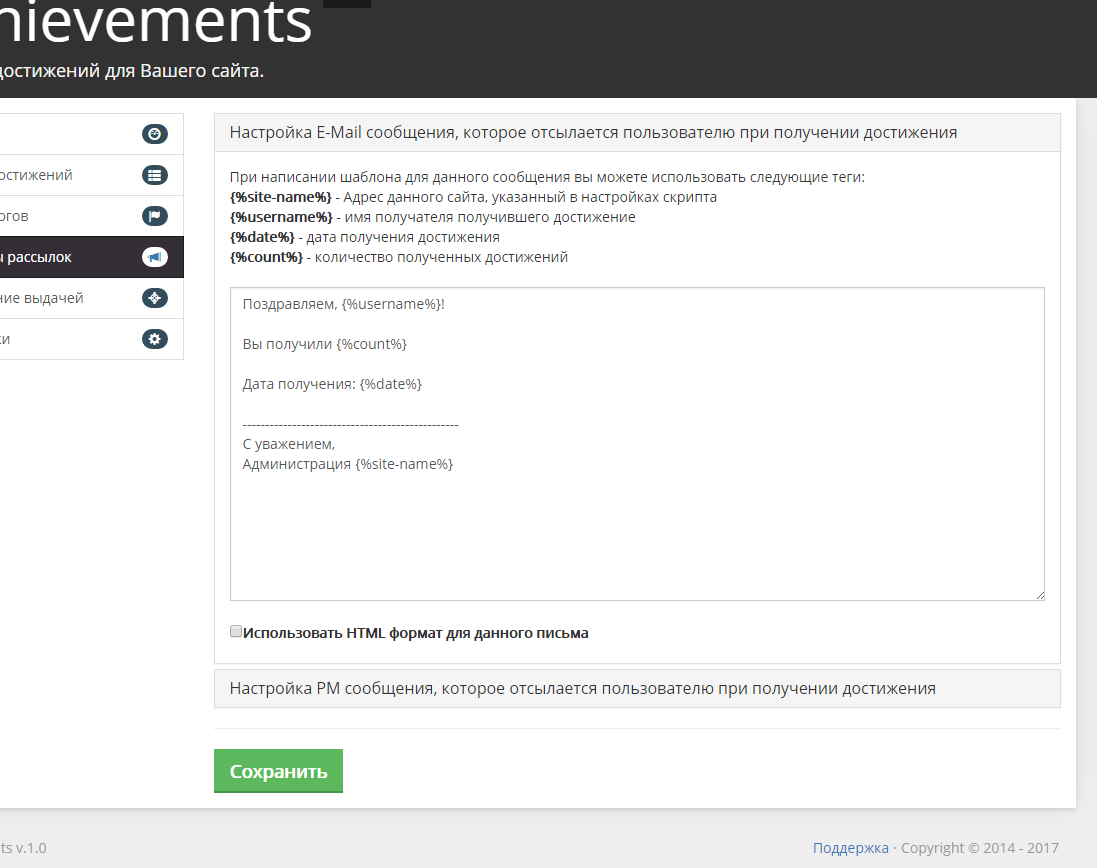Open the "огов" sidebar menu item
The width and height of the screenshot is (1097, 868).
click(21, 216)
